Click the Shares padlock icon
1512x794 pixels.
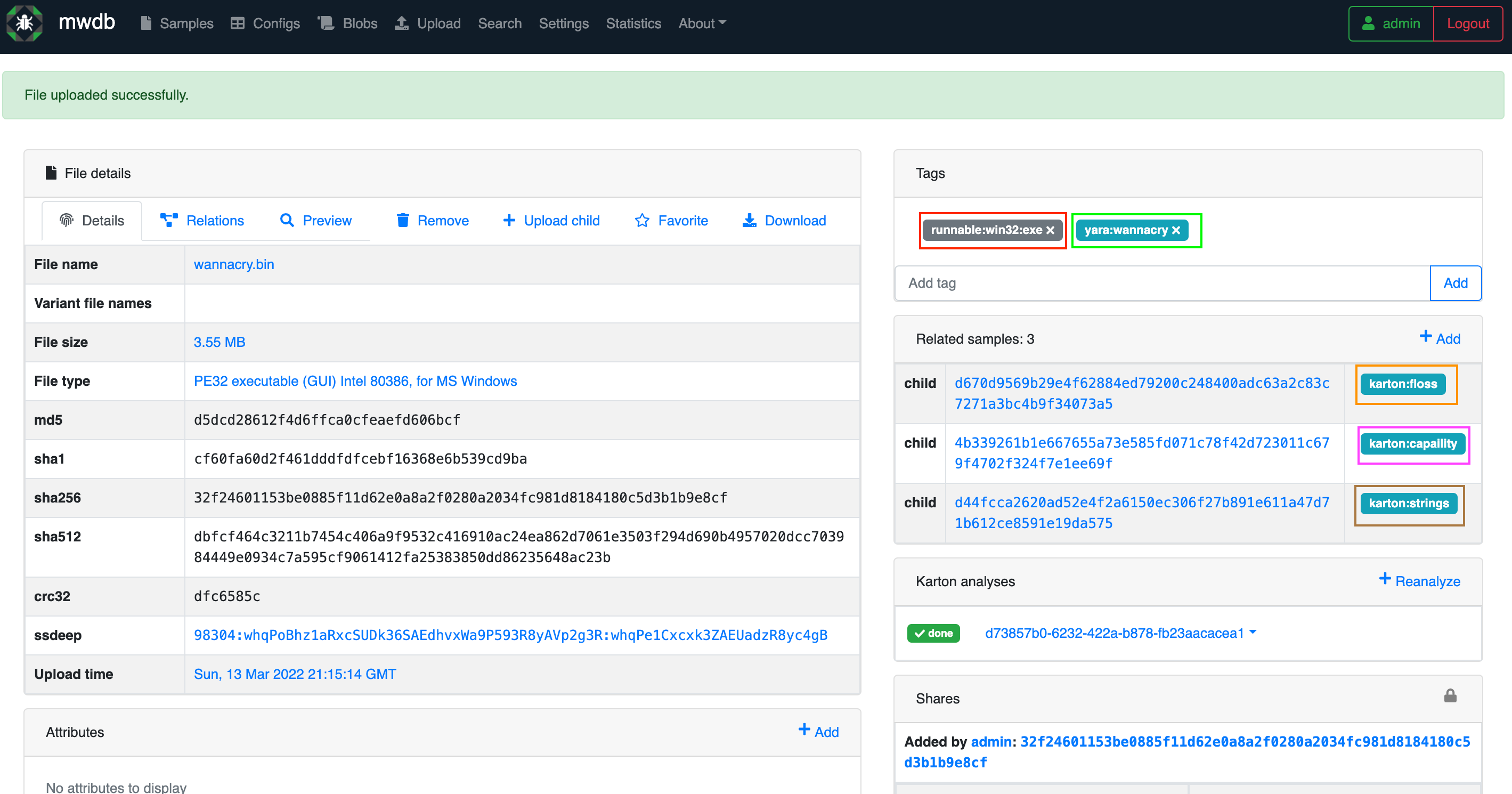click(x=1450, y=696)
